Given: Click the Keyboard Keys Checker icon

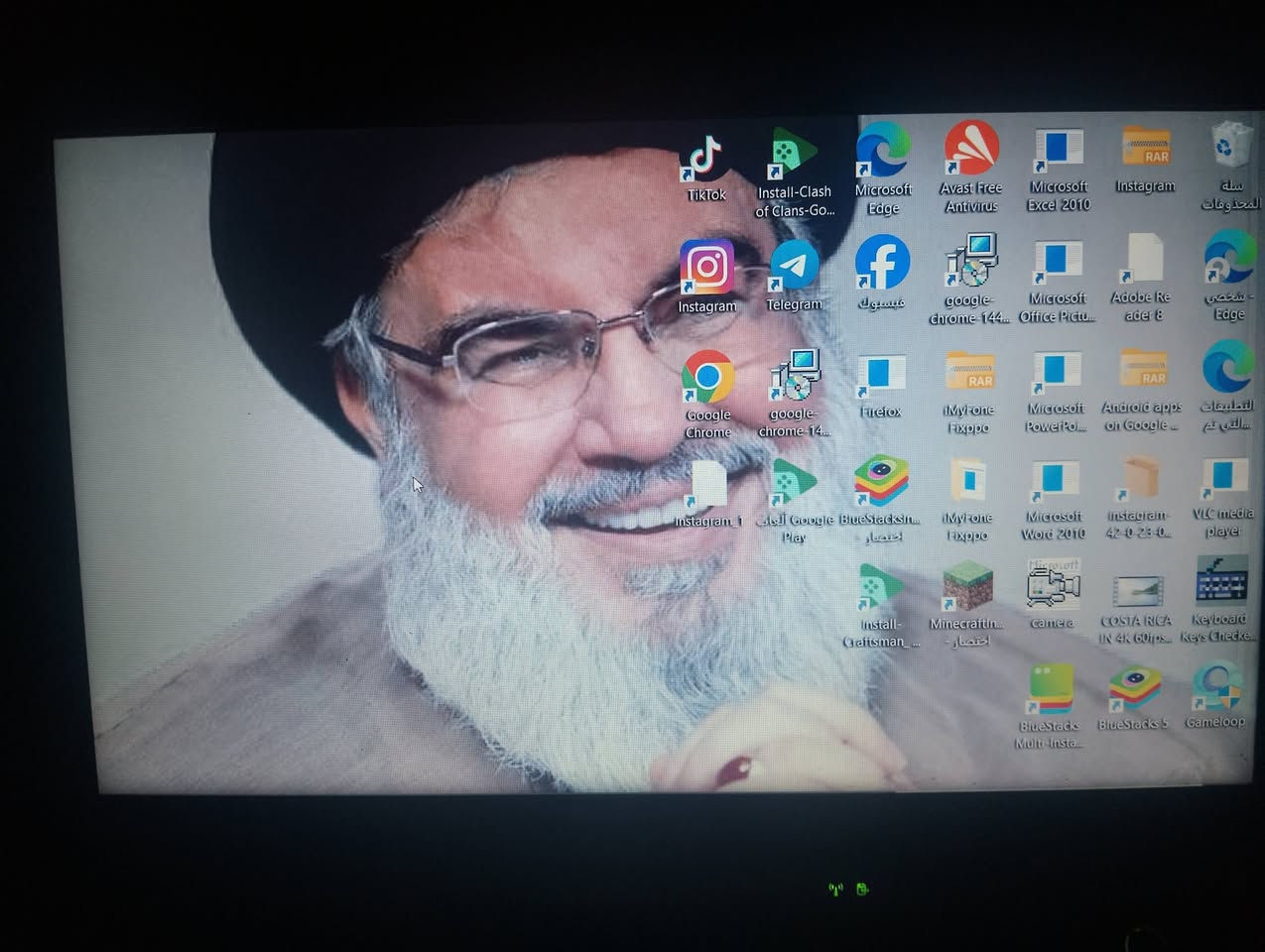Looking at the screenshot, I should click(1220, 582).
